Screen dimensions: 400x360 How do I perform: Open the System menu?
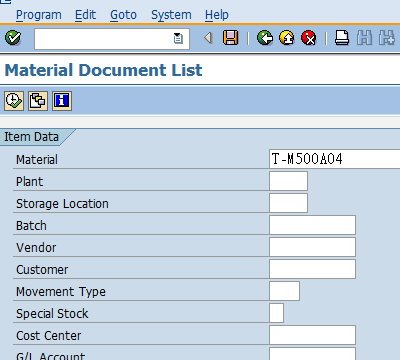pos(171,15)
